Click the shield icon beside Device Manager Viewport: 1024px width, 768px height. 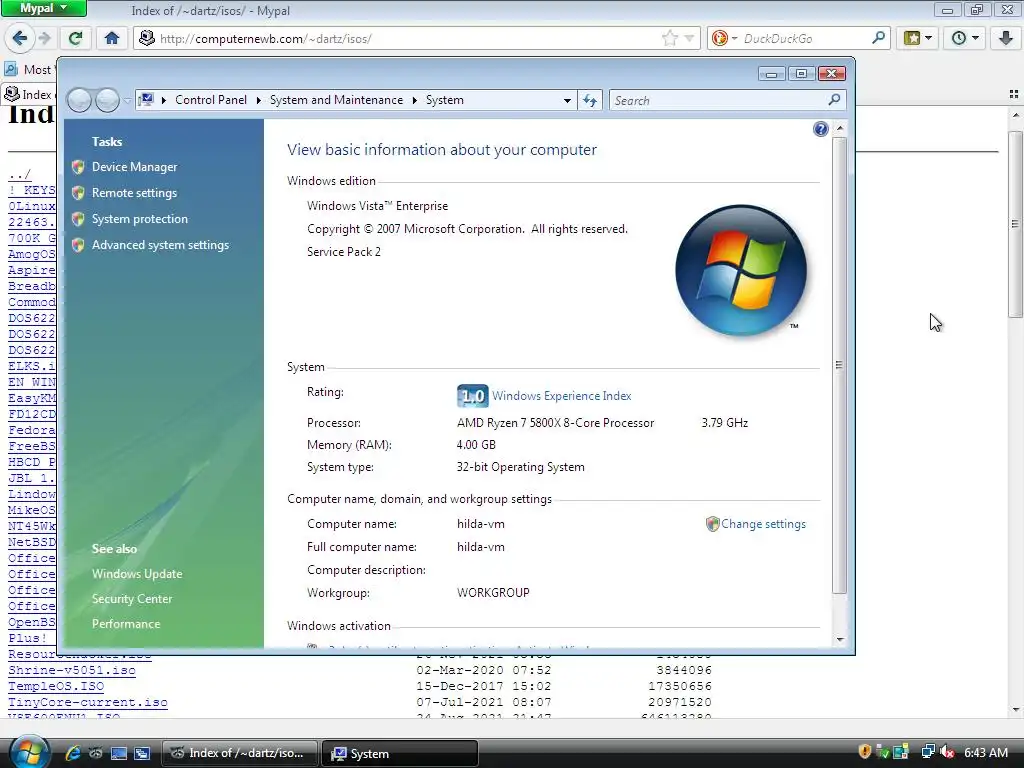pyautogui.click(x=78, y=167)
